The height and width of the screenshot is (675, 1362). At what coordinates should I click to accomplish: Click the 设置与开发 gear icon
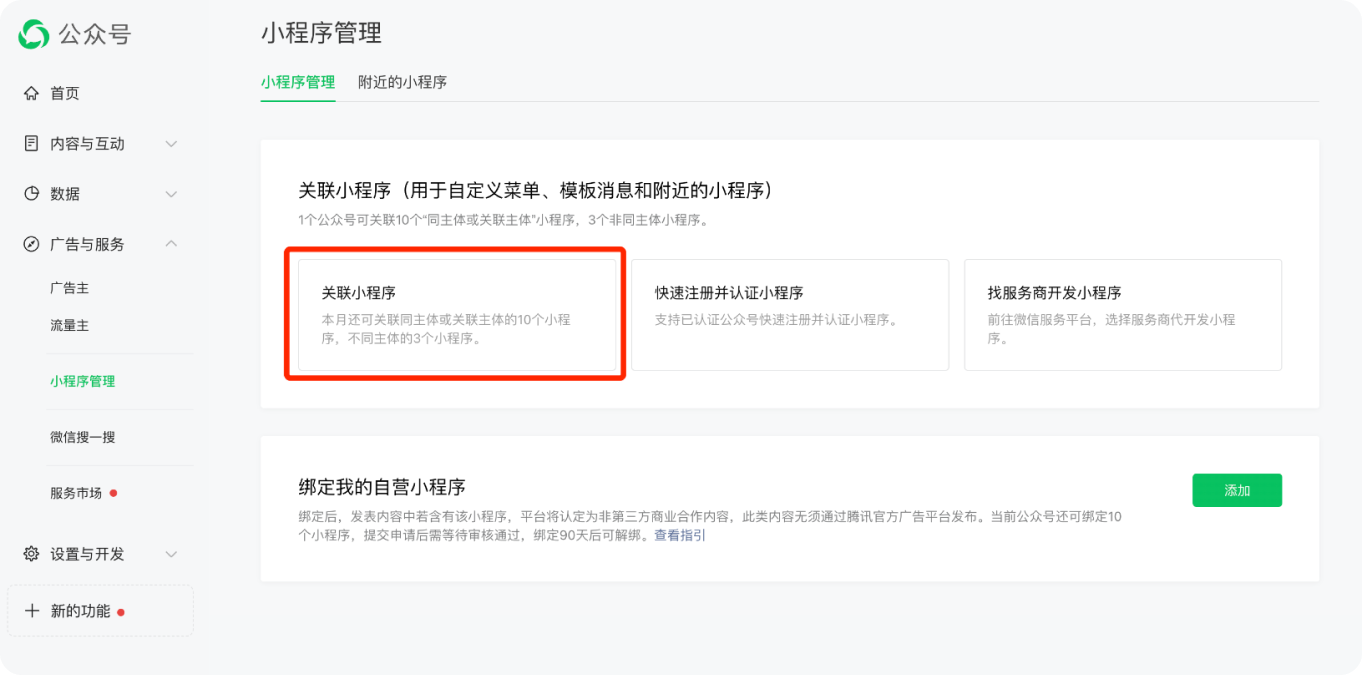(31, 554)
